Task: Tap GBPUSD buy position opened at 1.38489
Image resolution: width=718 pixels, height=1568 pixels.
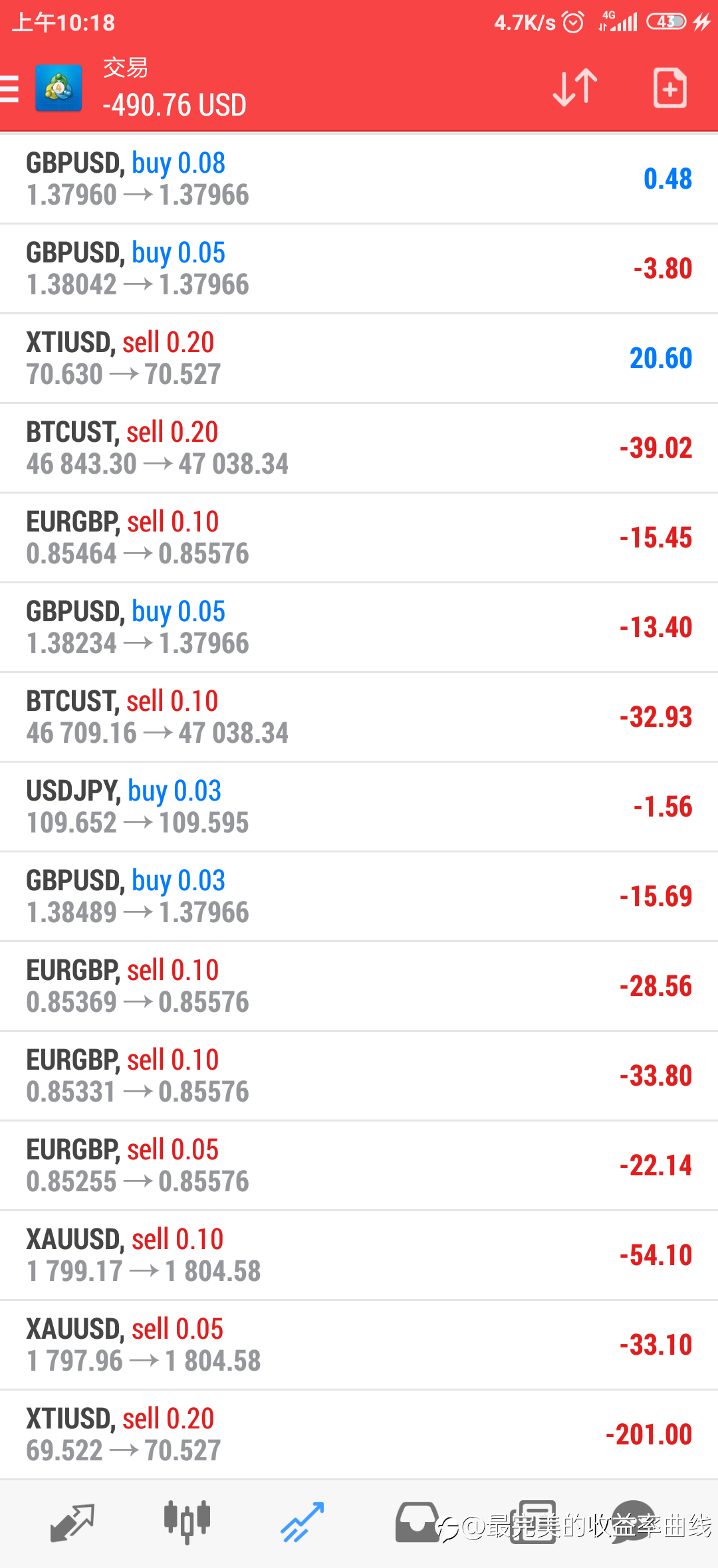Action: 359,896
